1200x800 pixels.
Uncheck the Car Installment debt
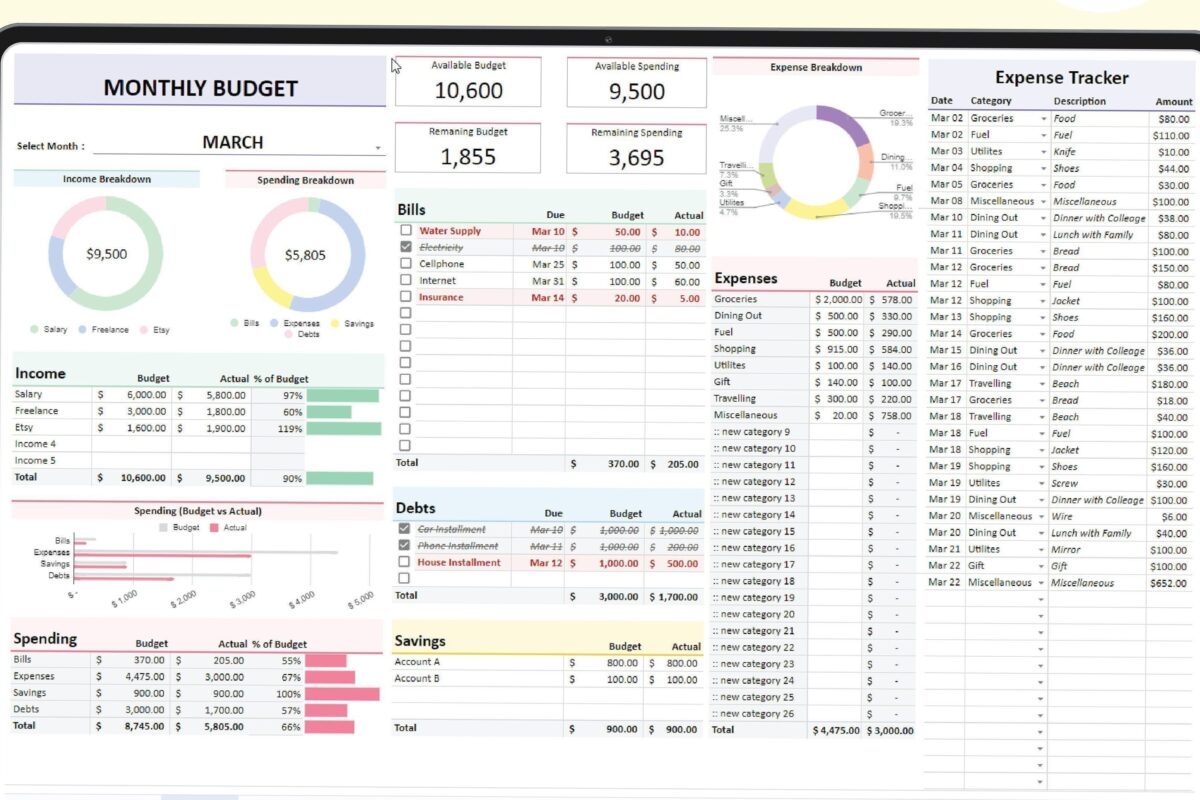(x=406, y=529)
